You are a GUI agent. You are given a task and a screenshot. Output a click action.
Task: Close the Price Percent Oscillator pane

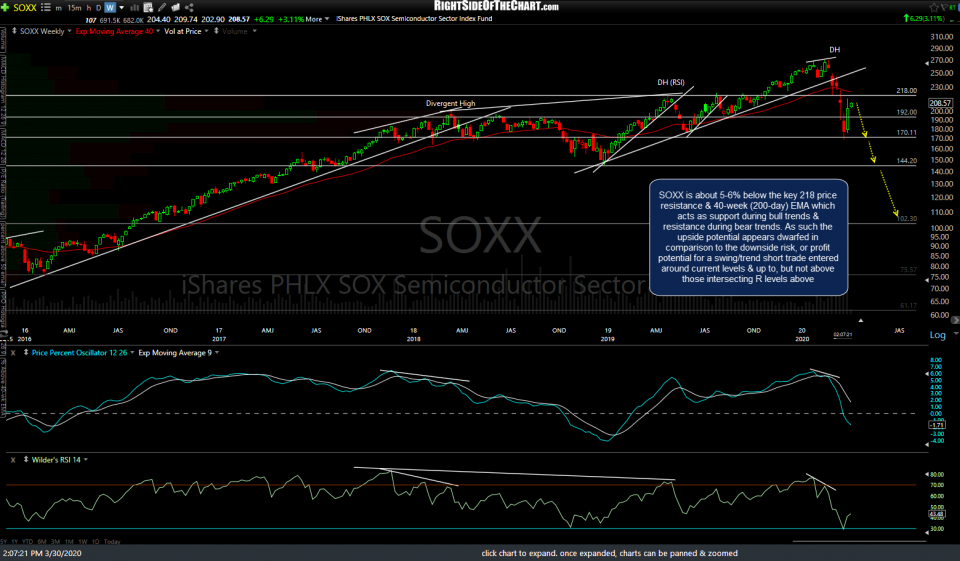coord(13,353)
